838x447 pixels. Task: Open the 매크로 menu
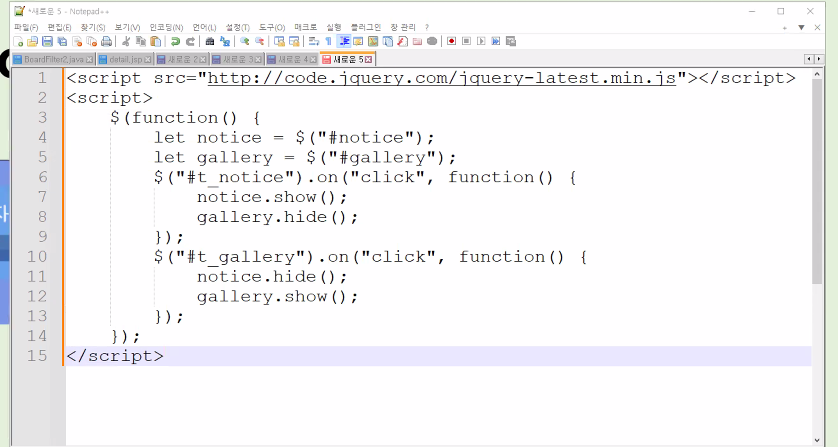[x=306, y=27]
